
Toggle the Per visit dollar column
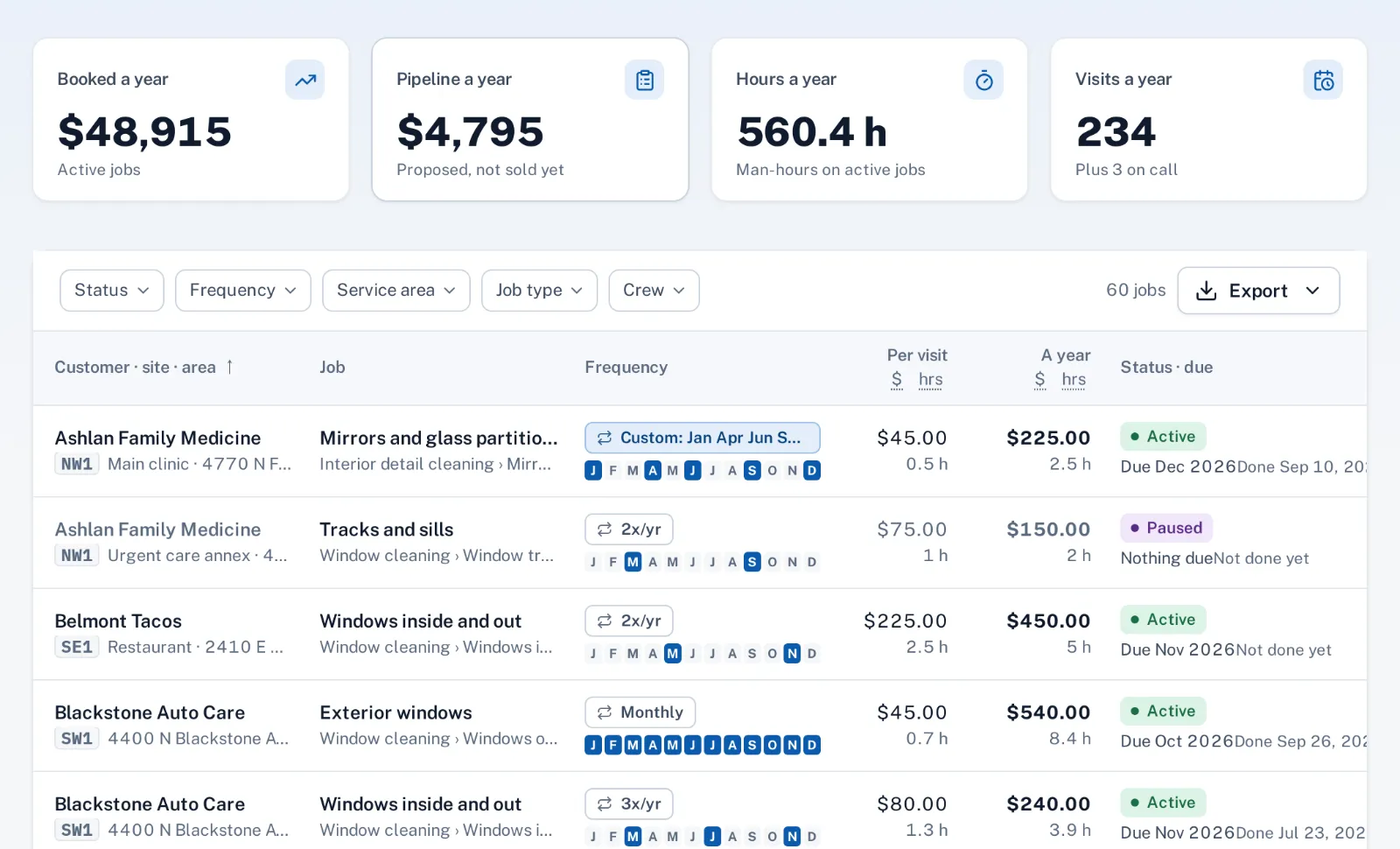coord(897,380)
